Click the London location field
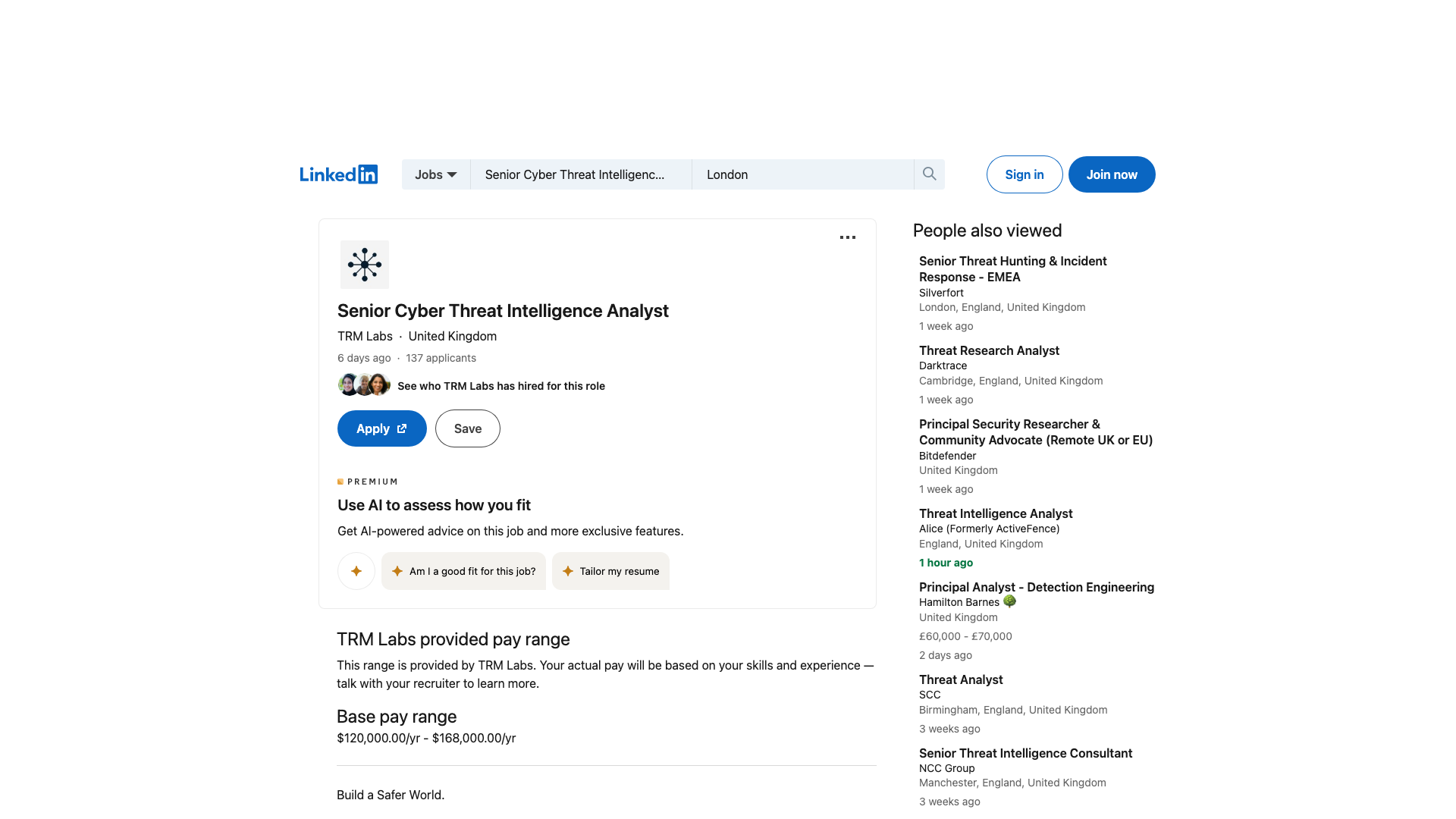This screenshot has height=819, width=1456. pos(803,174)
